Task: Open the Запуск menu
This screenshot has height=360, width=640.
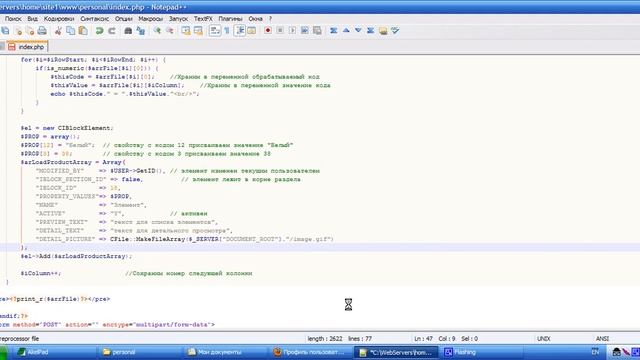Action: click(178, 19)
